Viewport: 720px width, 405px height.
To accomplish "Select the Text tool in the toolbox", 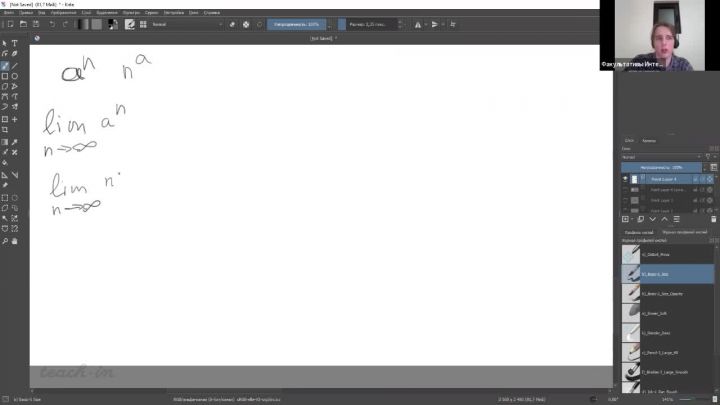I will coord(14,43).
